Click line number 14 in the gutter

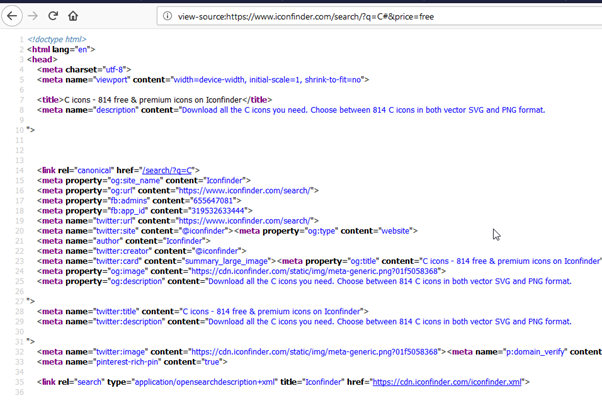[x=20, y=170]
